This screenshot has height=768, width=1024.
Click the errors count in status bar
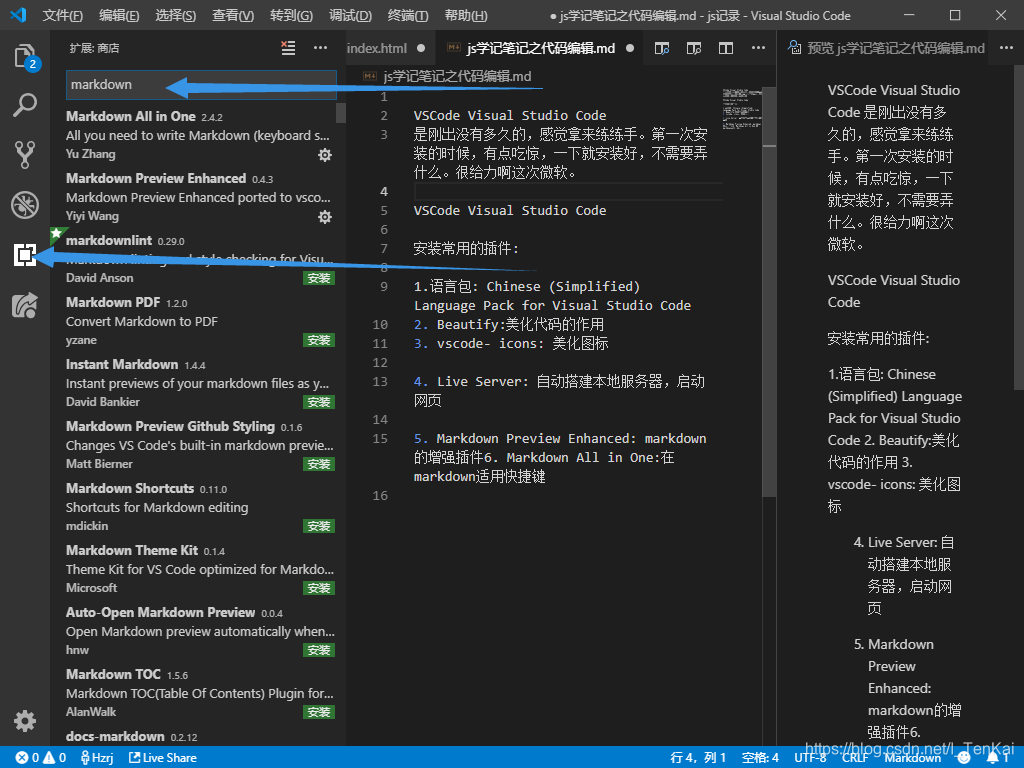click(27, 758)
